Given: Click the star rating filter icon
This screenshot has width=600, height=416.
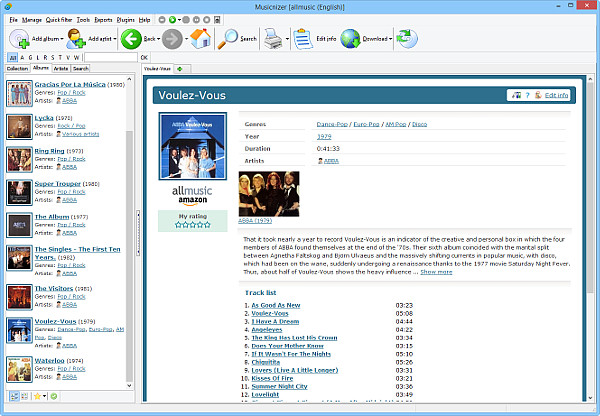Looking at the screenshot, I should coord(37,396).
